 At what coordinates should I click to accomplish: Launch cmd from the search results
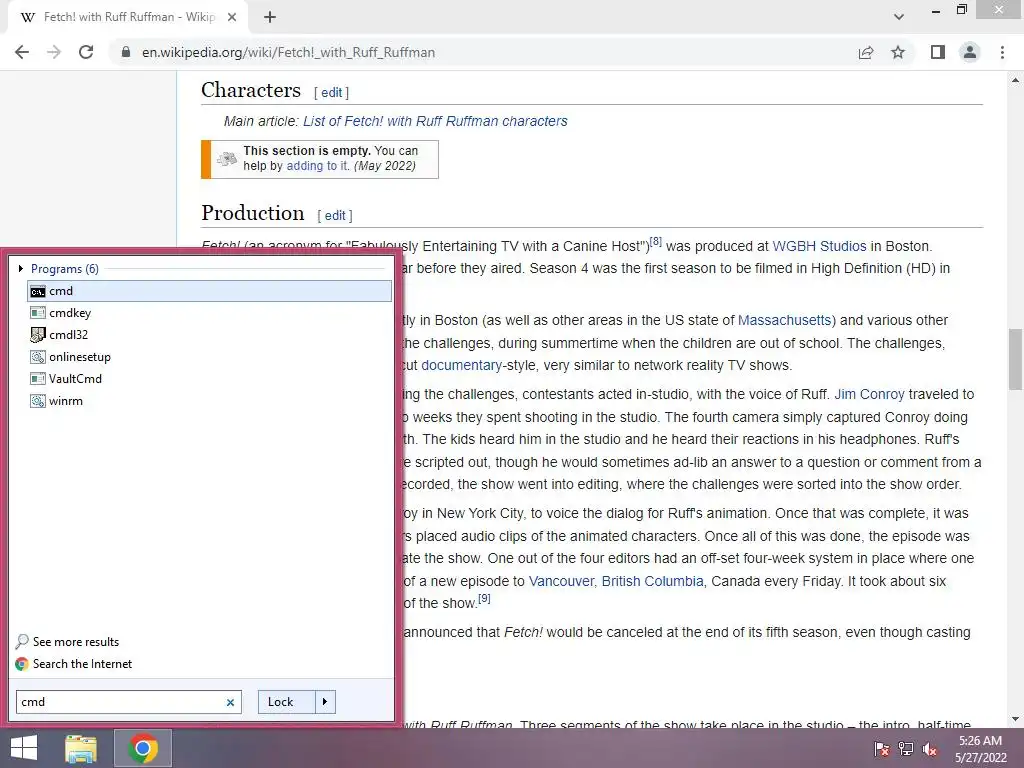click(x=210, y=291)
